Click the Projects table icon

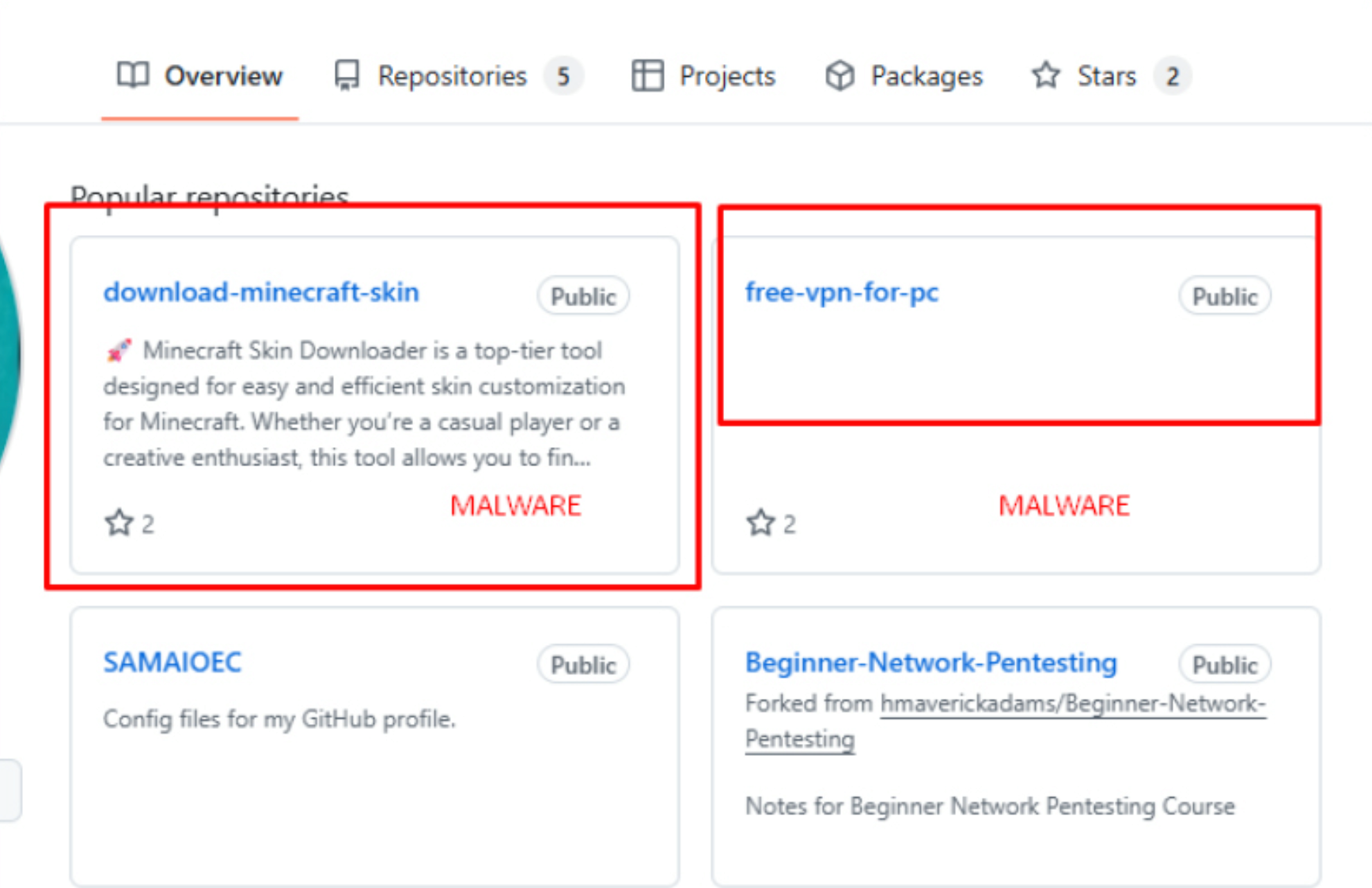tap(647, 76)
